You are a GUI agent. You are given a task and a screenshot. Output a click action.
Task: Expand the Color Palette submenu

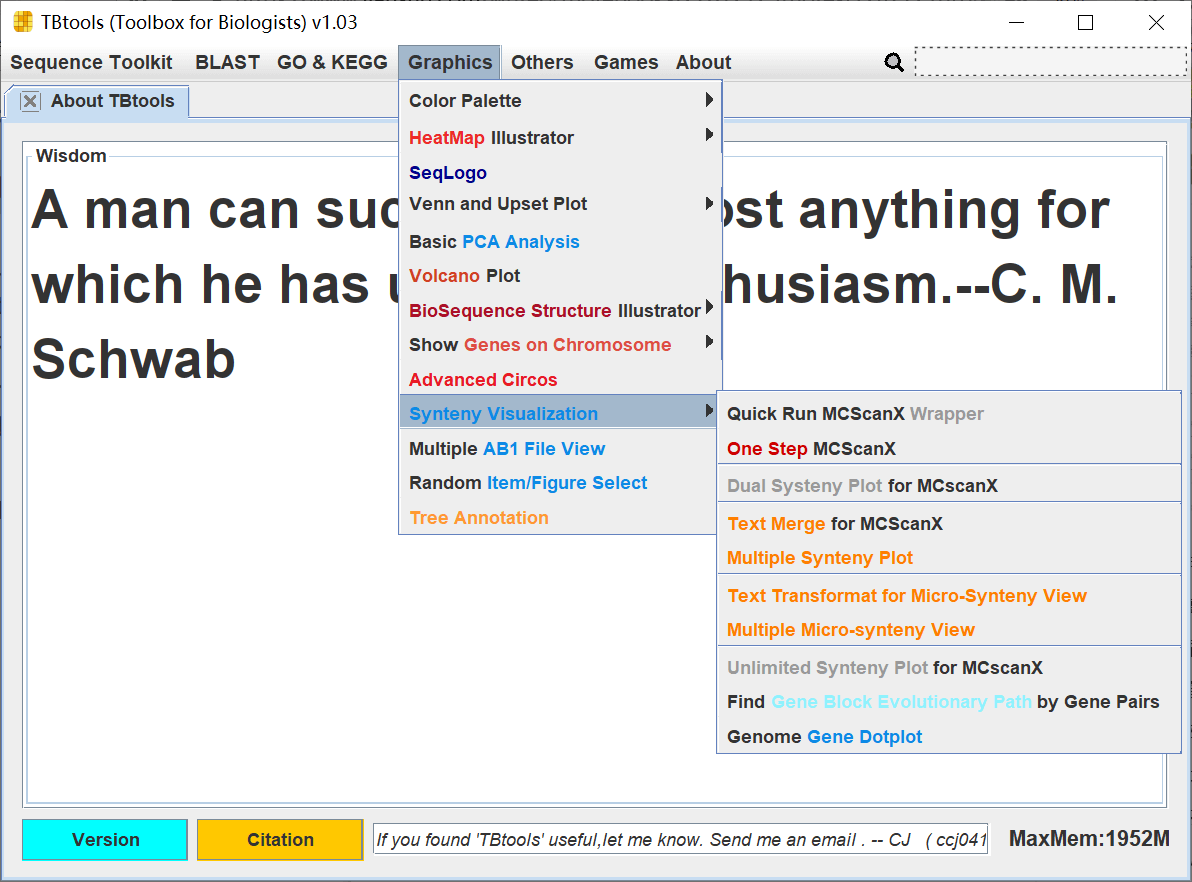(x=560, y=100)
